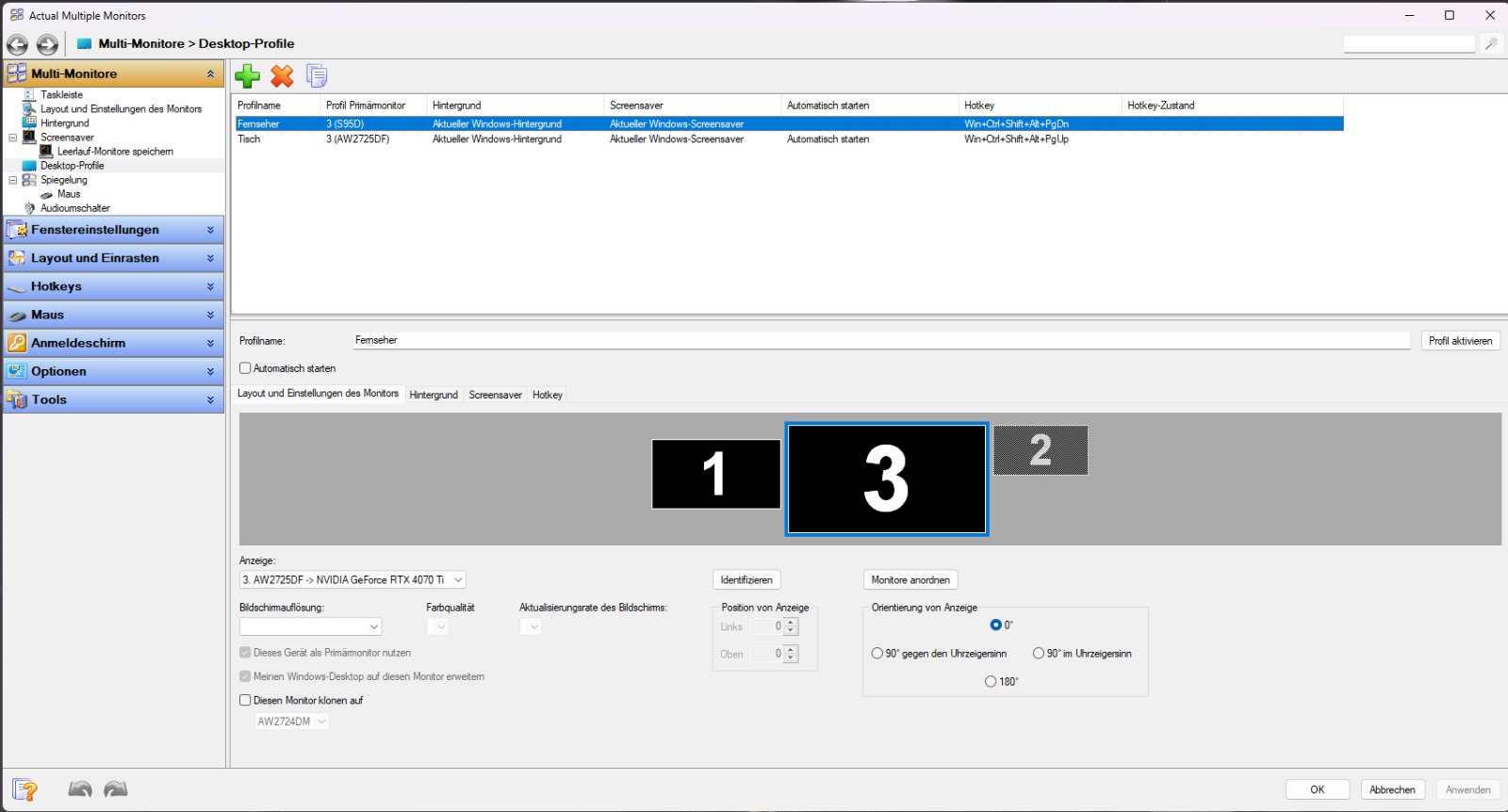This screenshot has width=1508, height=812.
Task: Click the Fenstereinstellungen section icon
Action: [x=17, y=230]
